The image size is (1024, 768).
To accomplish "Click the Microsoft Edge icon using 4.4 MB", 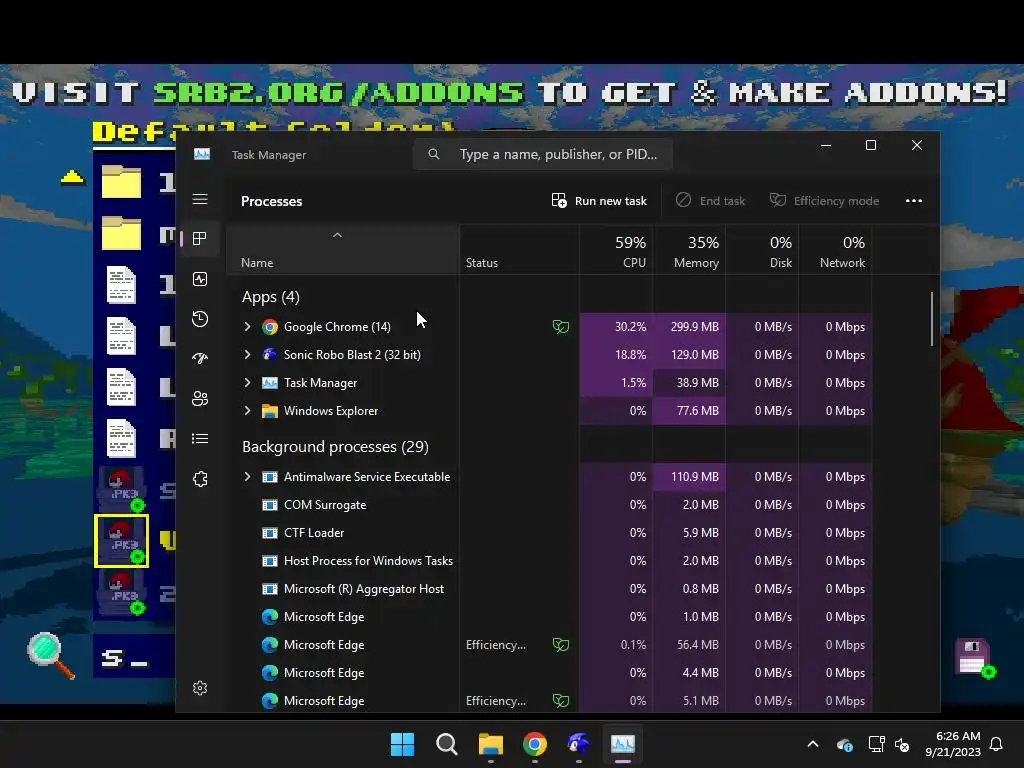I will pyautogui.click(x=270, y=673).
